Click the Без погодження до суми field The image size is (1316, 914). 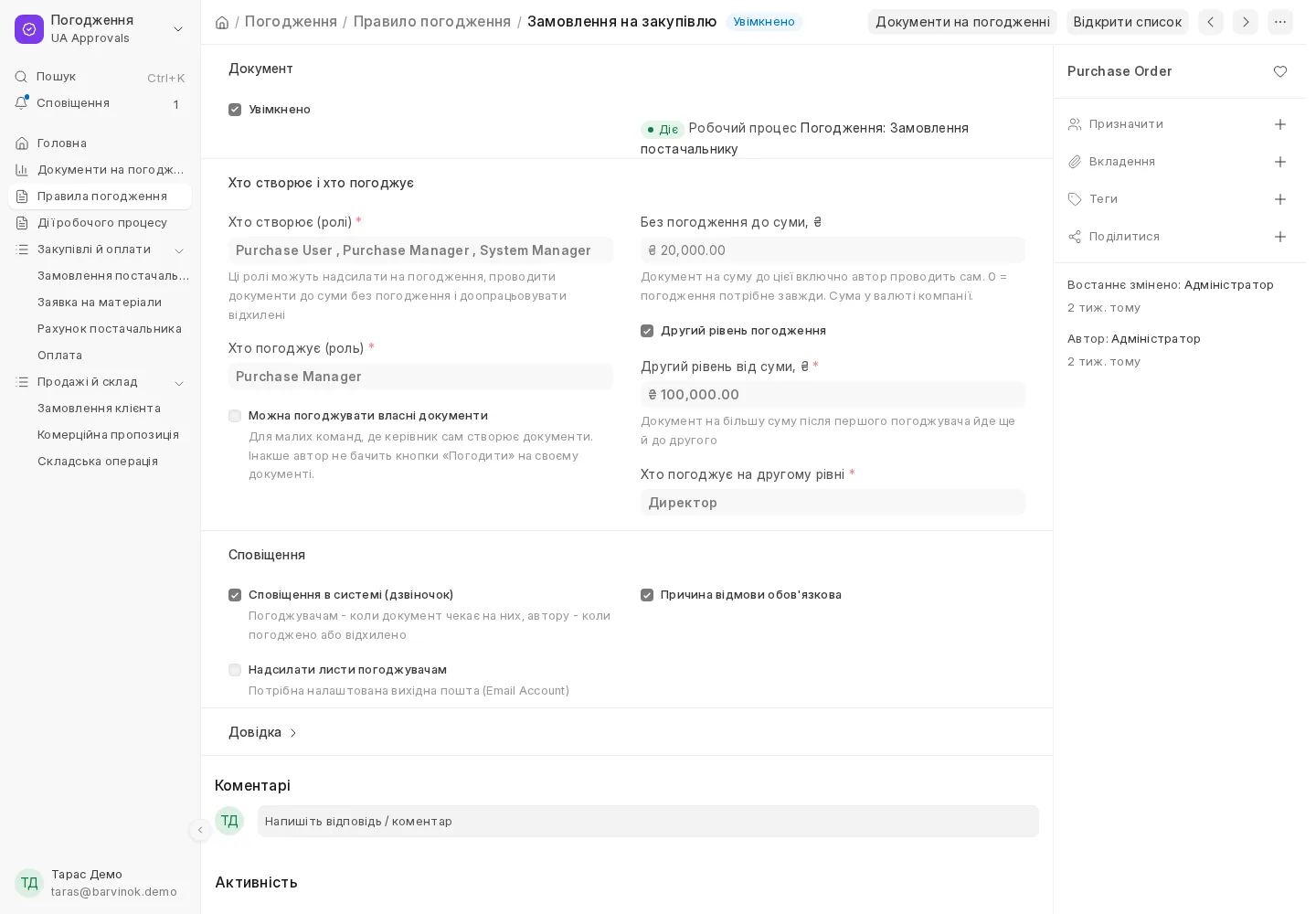pos(833,250)
